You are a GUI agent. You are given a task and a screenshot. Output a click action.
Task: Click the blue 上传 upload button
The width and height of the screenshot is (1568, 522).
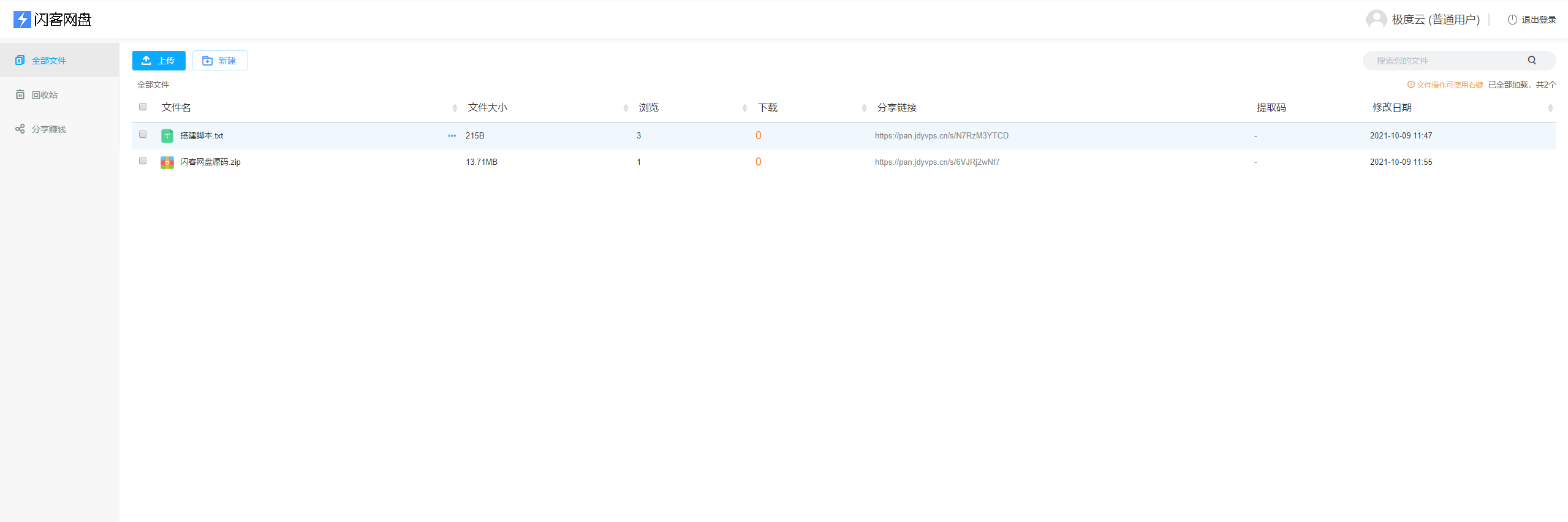(159, 61)
